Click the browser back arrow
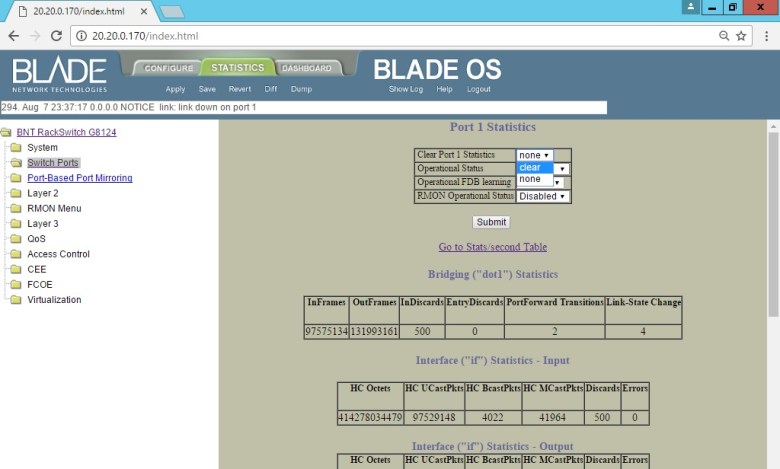This screenshot has width=780, height=469. point(13,36)
